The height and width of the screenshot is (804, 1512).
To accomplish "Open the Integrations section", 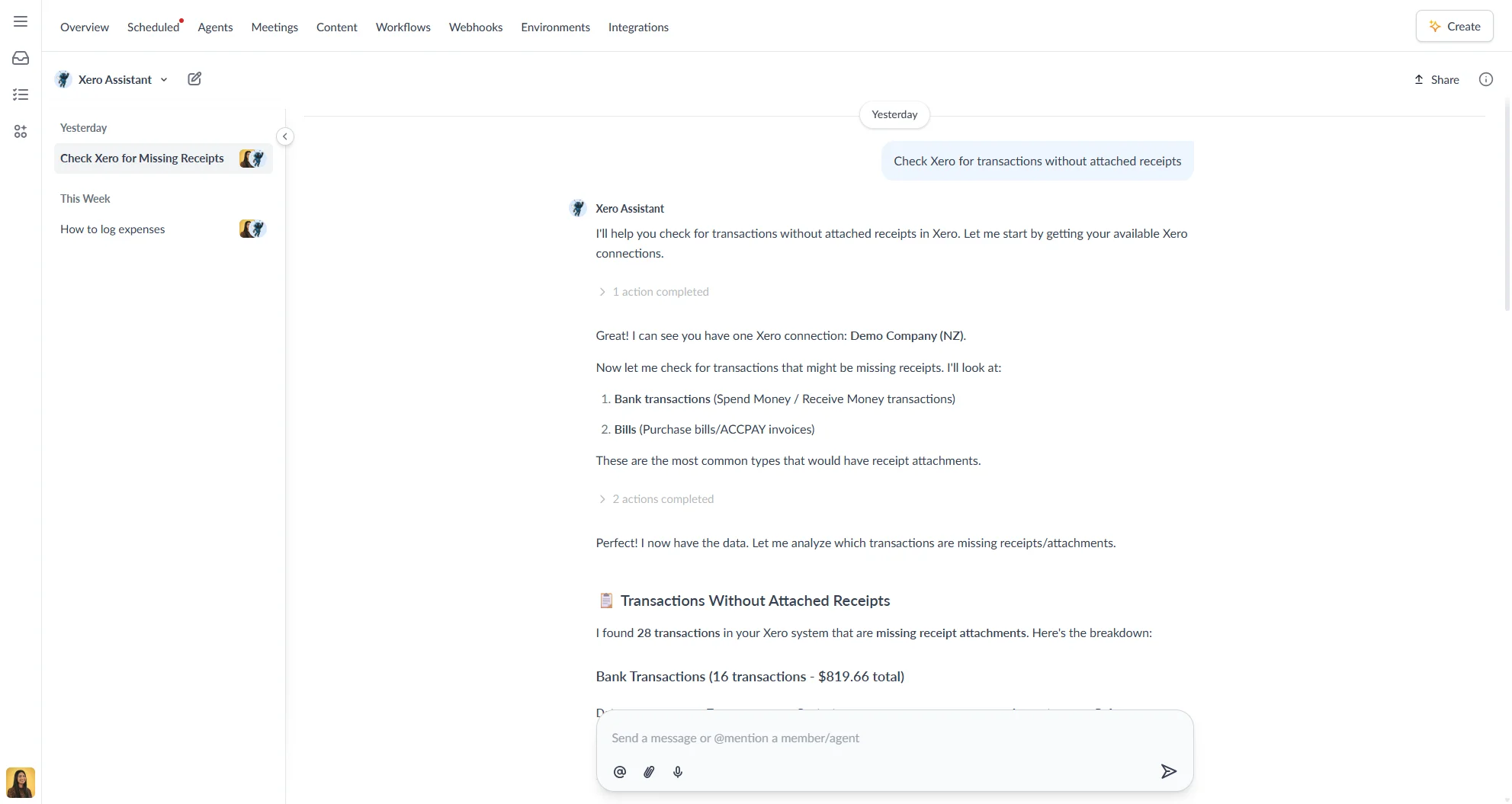I will coord(638,27).
